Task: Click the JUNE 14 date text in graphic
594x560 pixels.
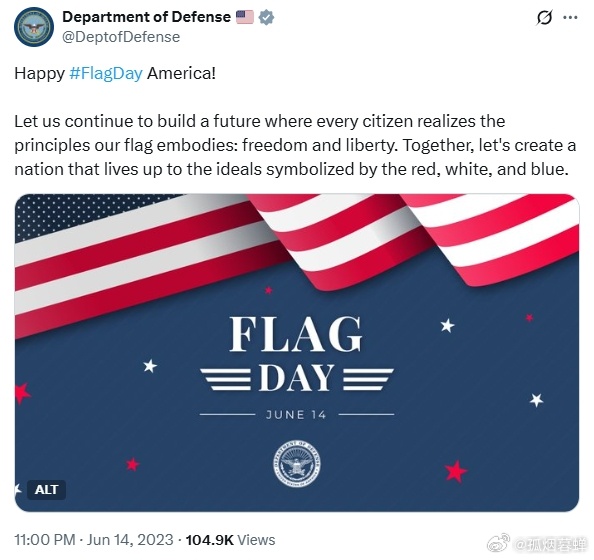Action: tap(296, 415)
